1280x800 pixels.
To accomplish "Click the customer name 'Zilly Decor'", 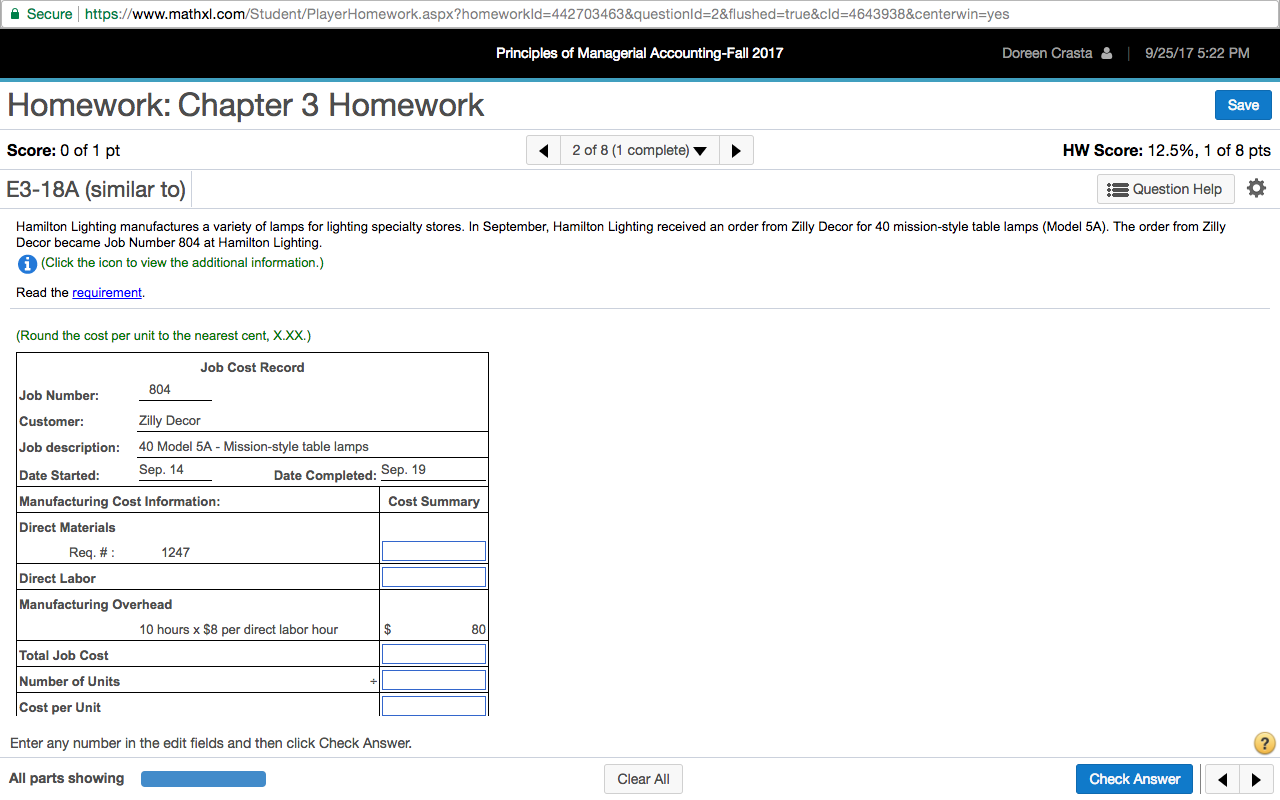I will pos(170,421).
